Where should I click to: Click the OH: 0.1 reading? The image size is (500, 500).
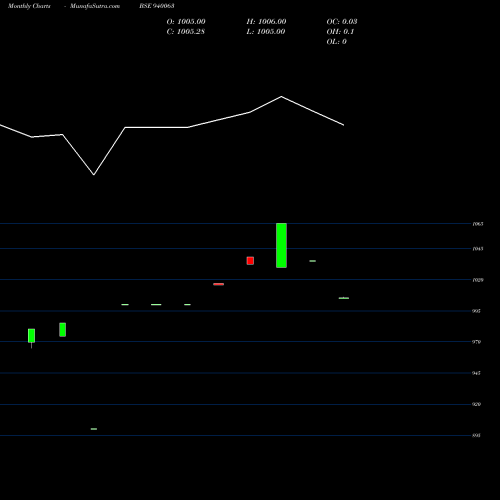(340, 32)
